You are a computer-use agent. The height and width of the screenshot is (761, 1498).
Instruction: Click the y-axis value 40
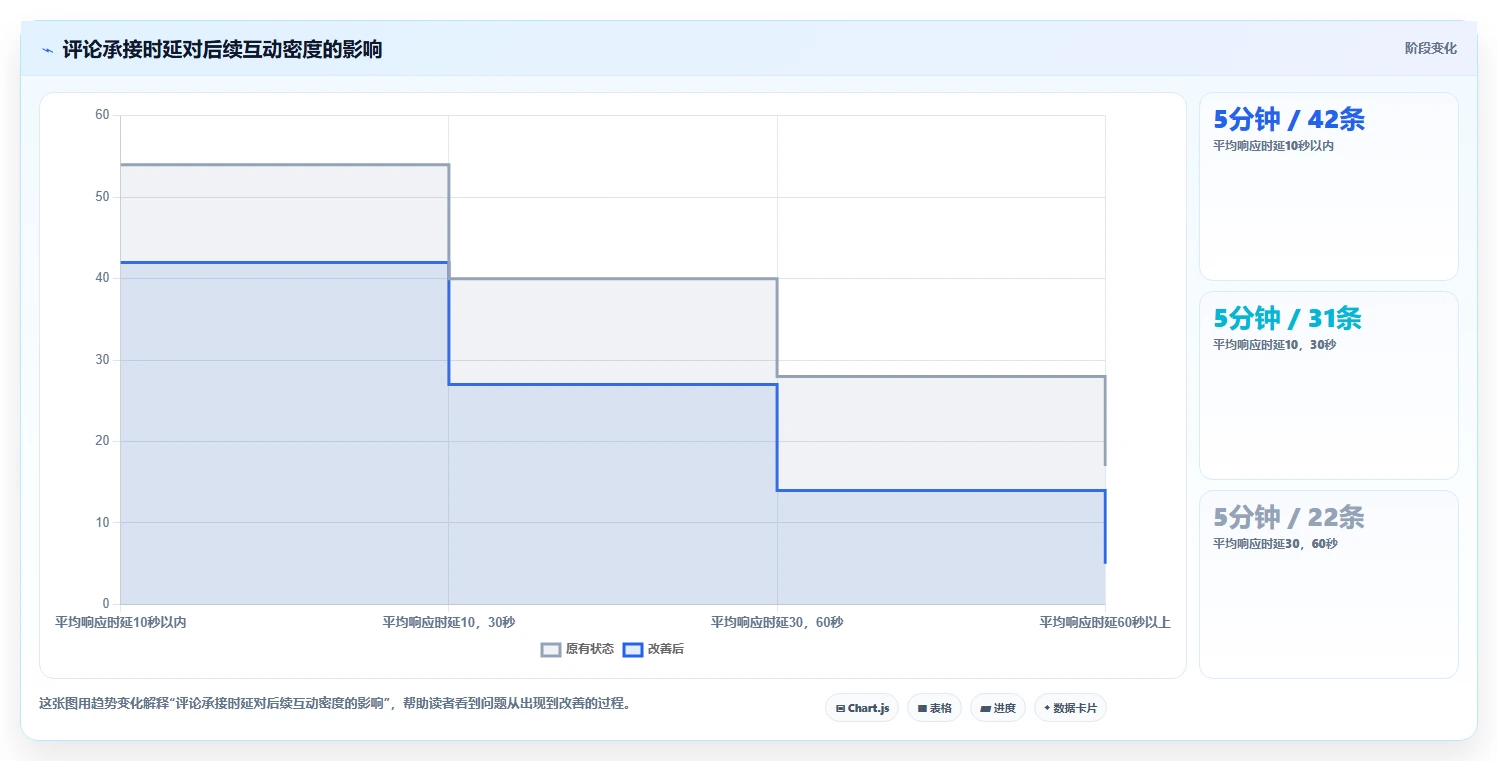pos(102,278)
